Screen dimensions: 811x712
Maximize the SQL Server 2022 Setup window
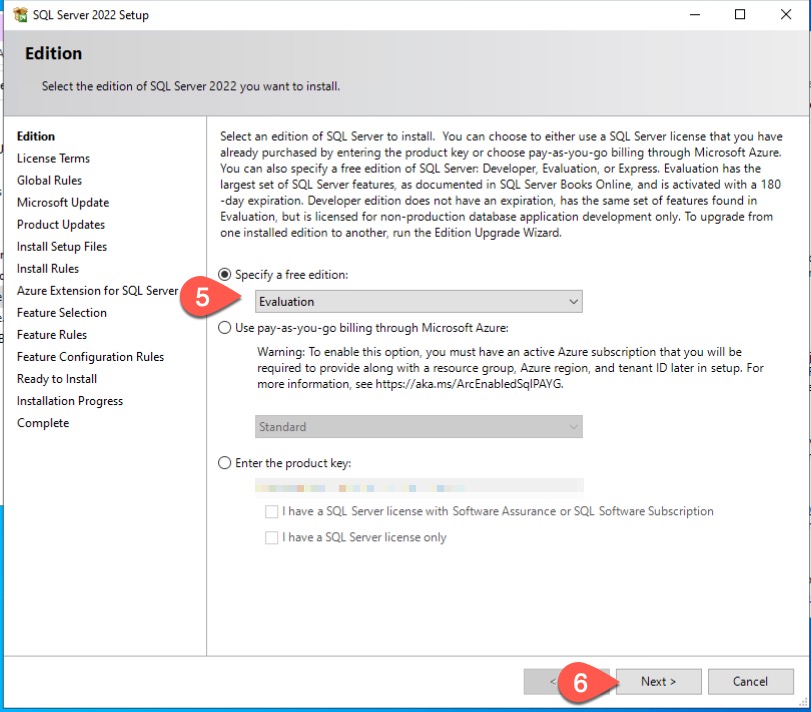click(x=740, y=15)
